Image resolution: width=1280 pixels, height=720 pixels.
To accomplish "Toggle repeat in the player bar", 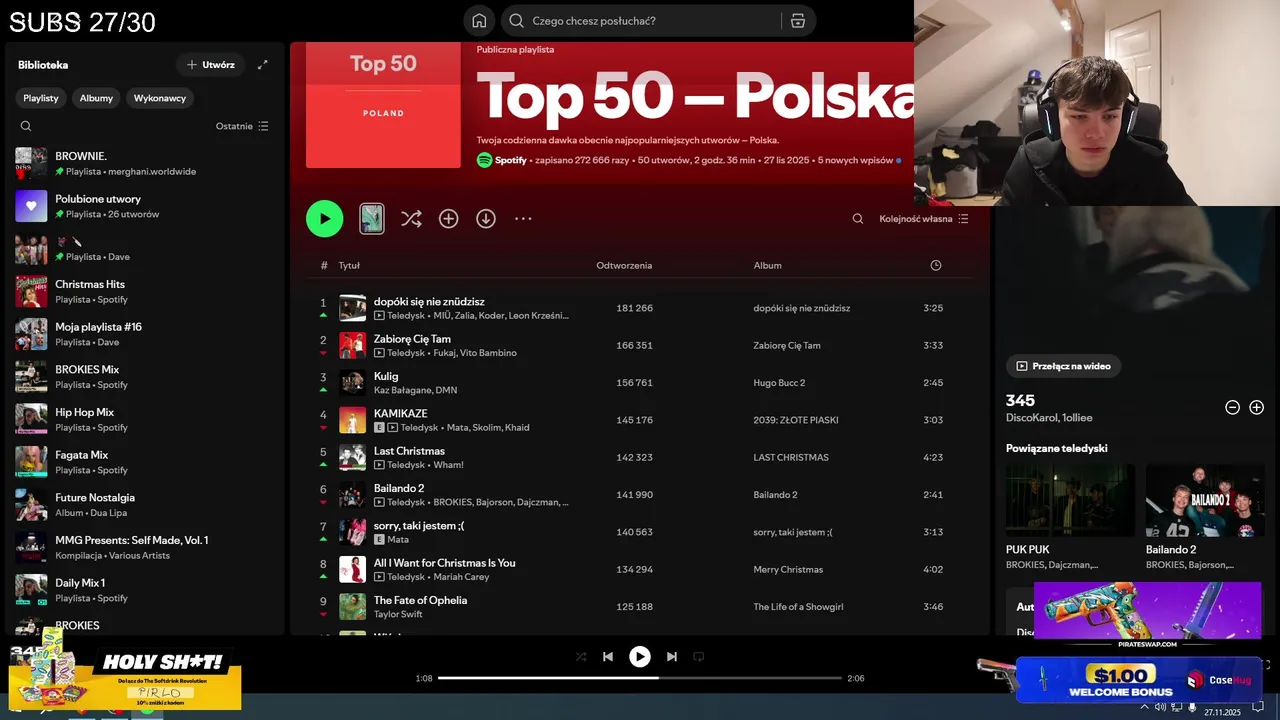I will point(699,656).
